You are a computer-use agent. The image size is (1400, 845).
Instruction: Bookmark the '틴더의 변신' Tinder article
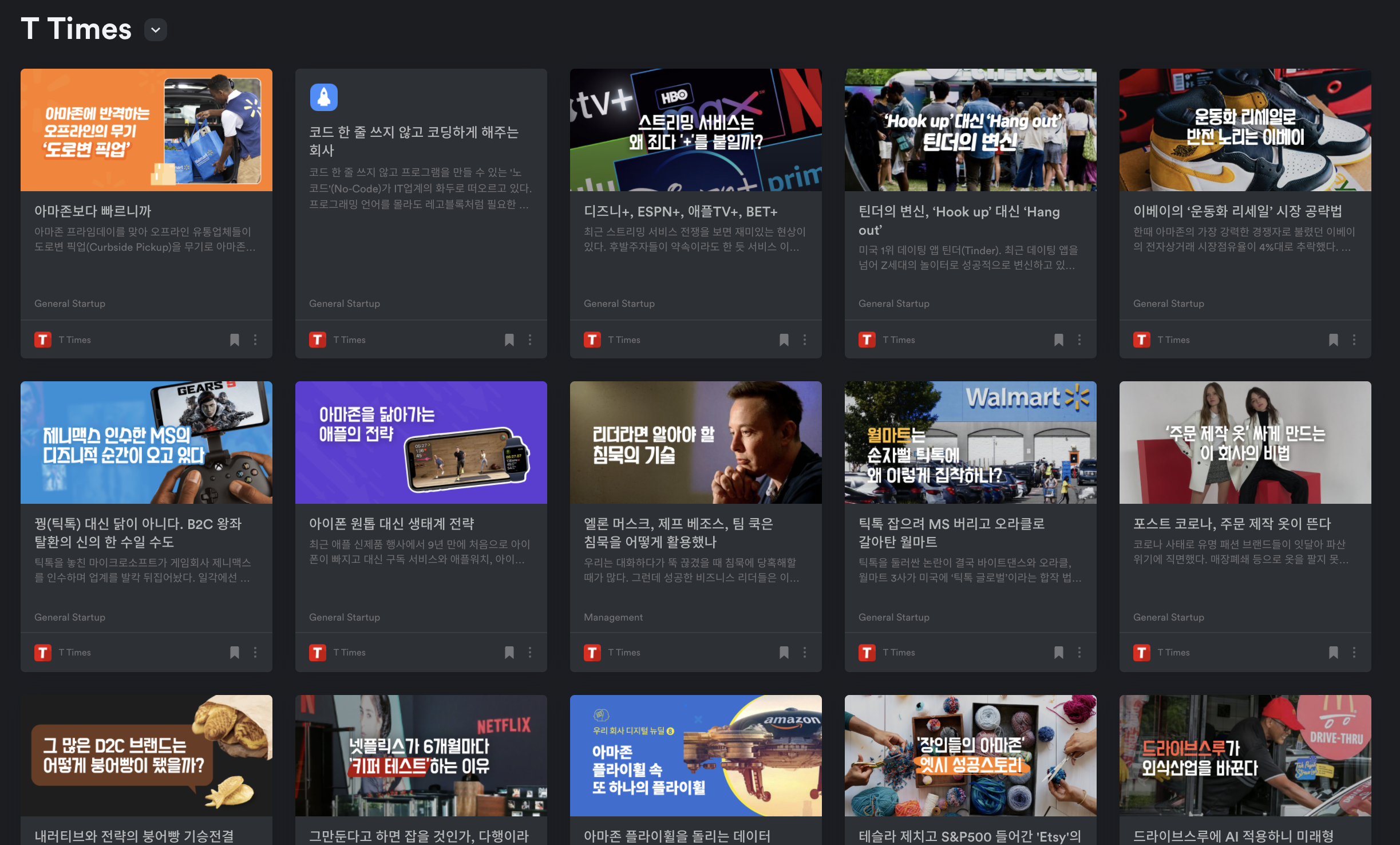click(x=1059, y=340)
